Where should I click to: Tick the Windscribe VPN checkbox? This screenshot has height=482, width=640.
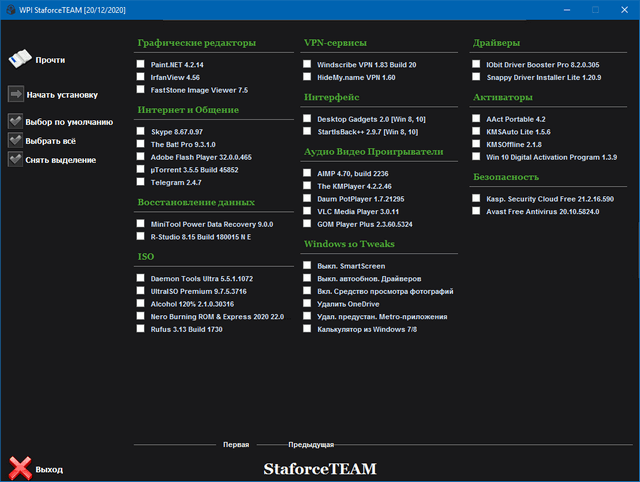pyautogui.click(x=308, y=64)
